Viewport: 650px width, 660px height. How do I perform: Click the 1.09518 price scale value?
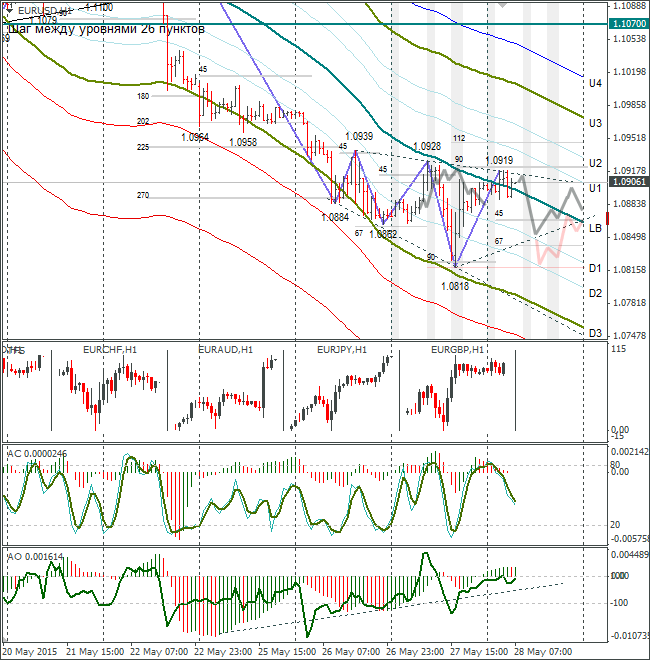pyautogui.click(x=629, y=138)
